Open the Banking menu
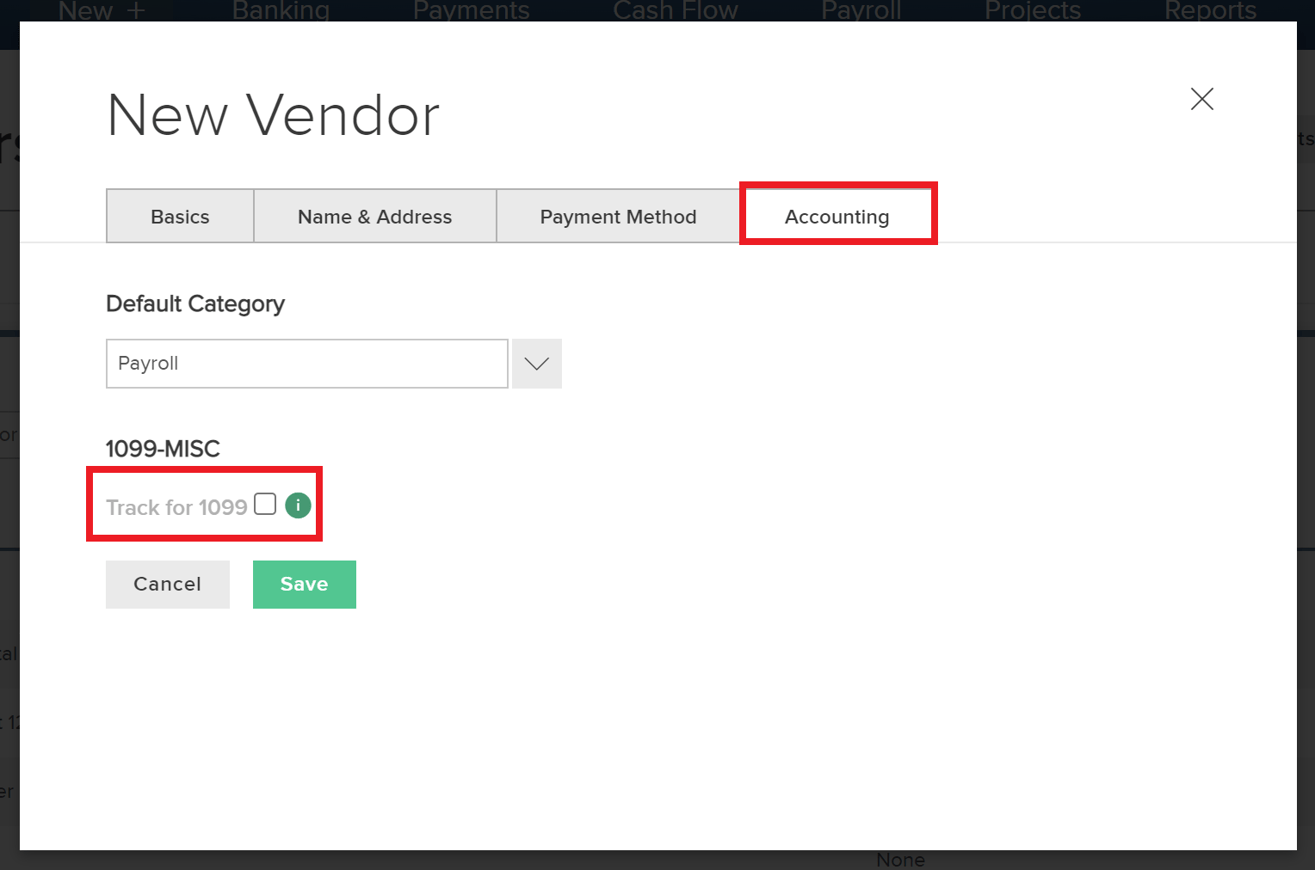The width and height of the screenshot is (1315, 870). 280,11
